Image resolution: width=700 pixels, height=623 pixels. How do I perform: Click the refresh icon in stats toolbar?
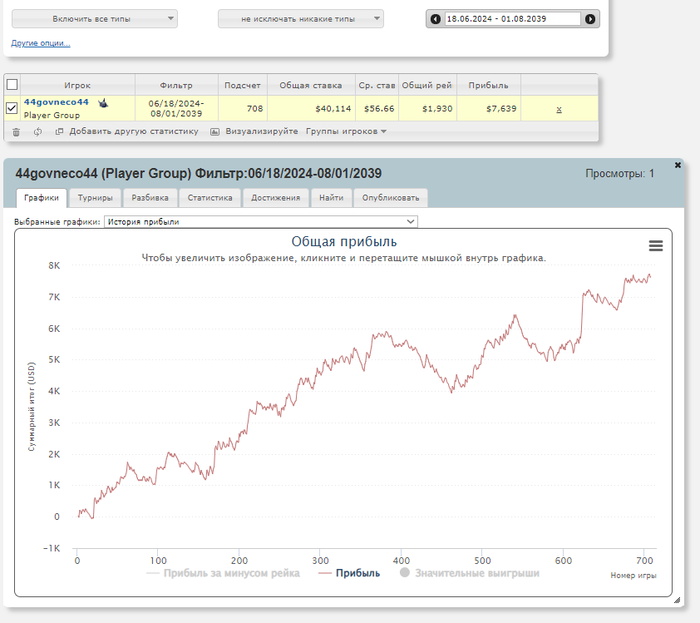coord(38,132)
